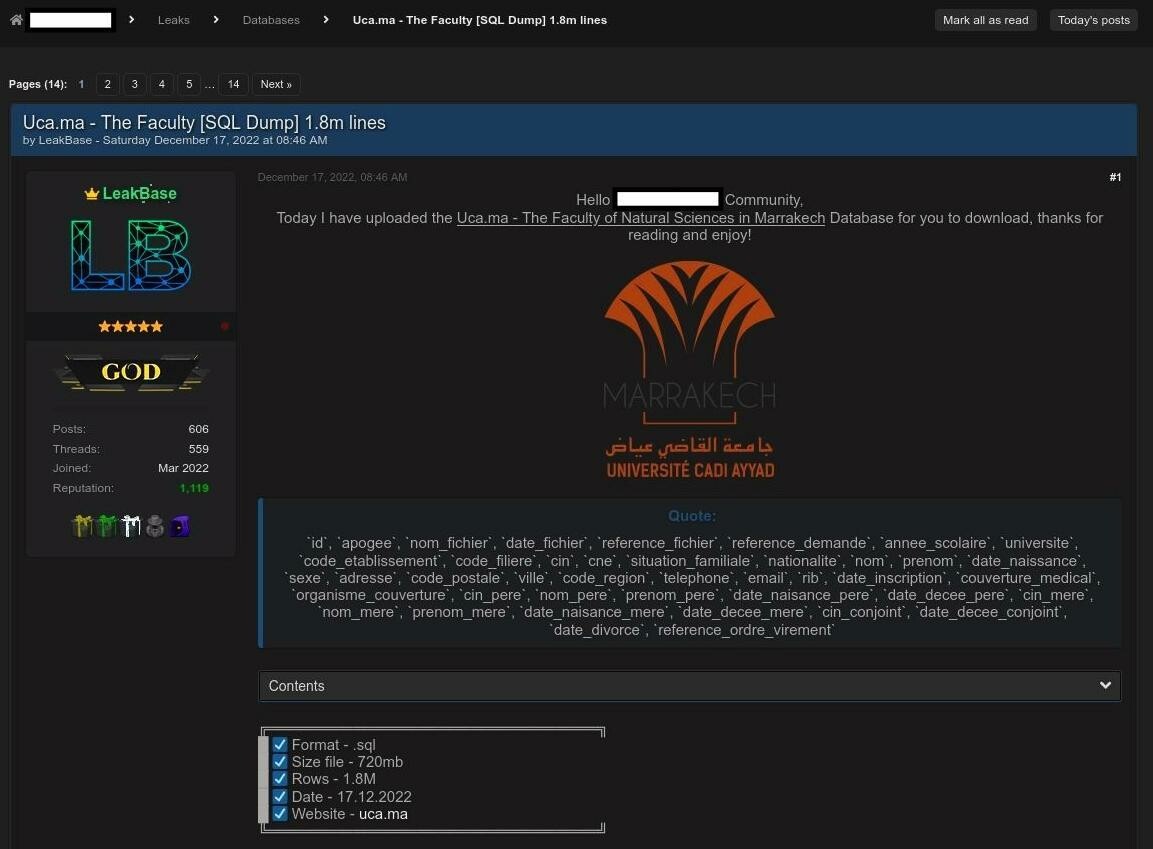Click the yellow gift award icon
The width and height of the screenshot is (1153, 849).
tap(82, 526)
